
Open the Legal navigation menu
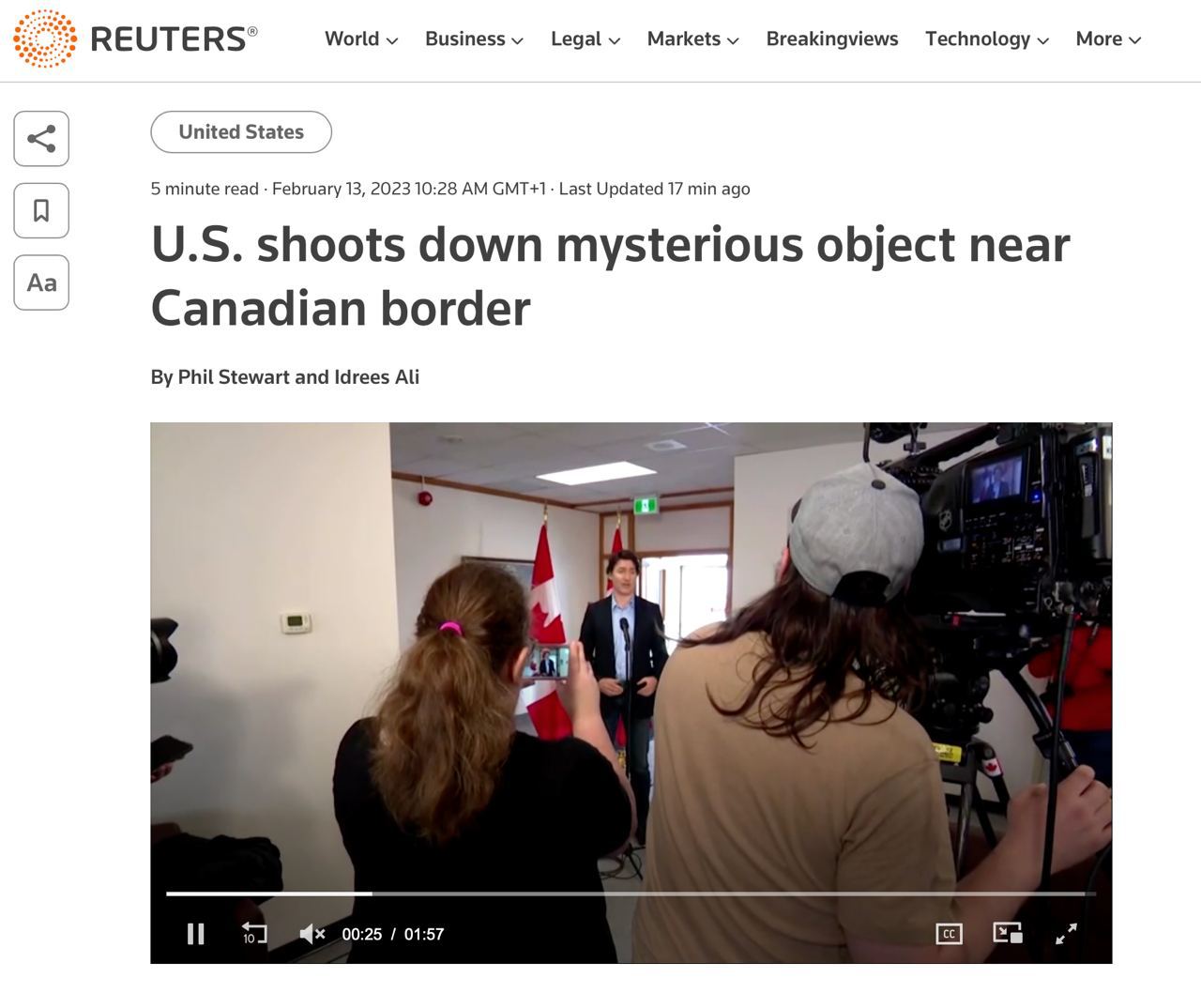(x=585, y=39)
